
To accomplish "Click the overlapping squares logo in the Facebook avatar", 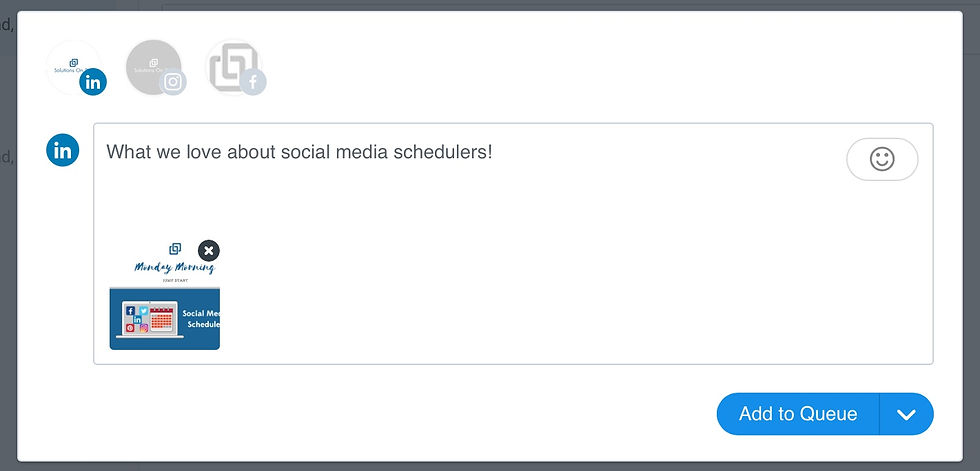I will click(228, 64).
